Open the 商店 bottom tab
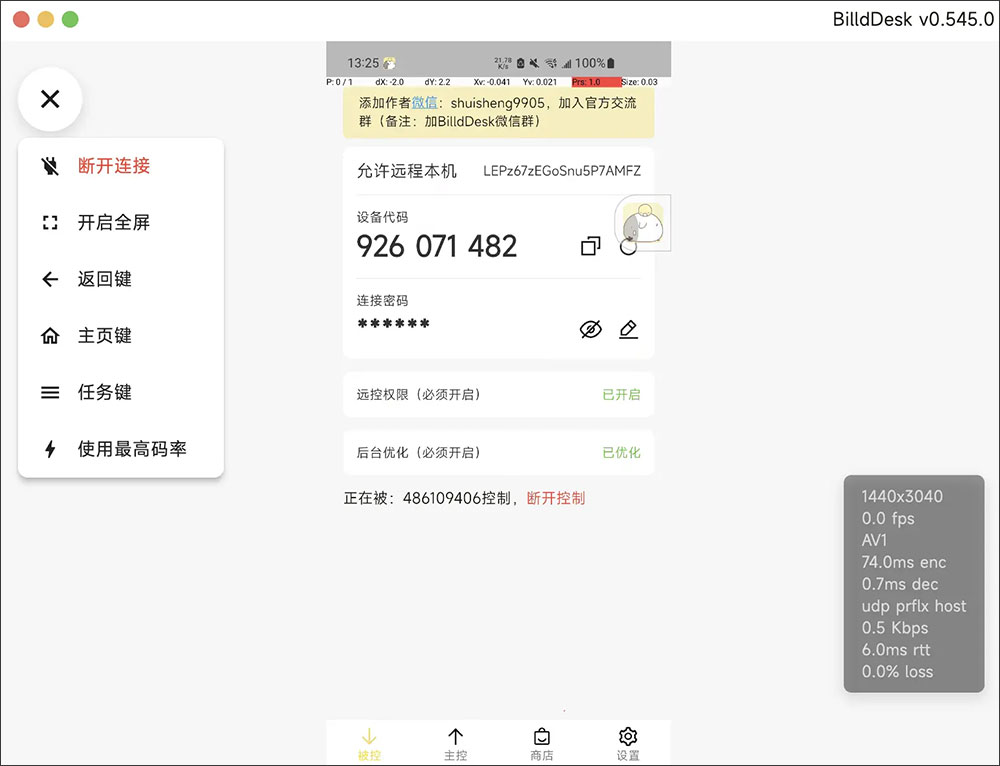The image size is (1000, 766). point(541,744)
